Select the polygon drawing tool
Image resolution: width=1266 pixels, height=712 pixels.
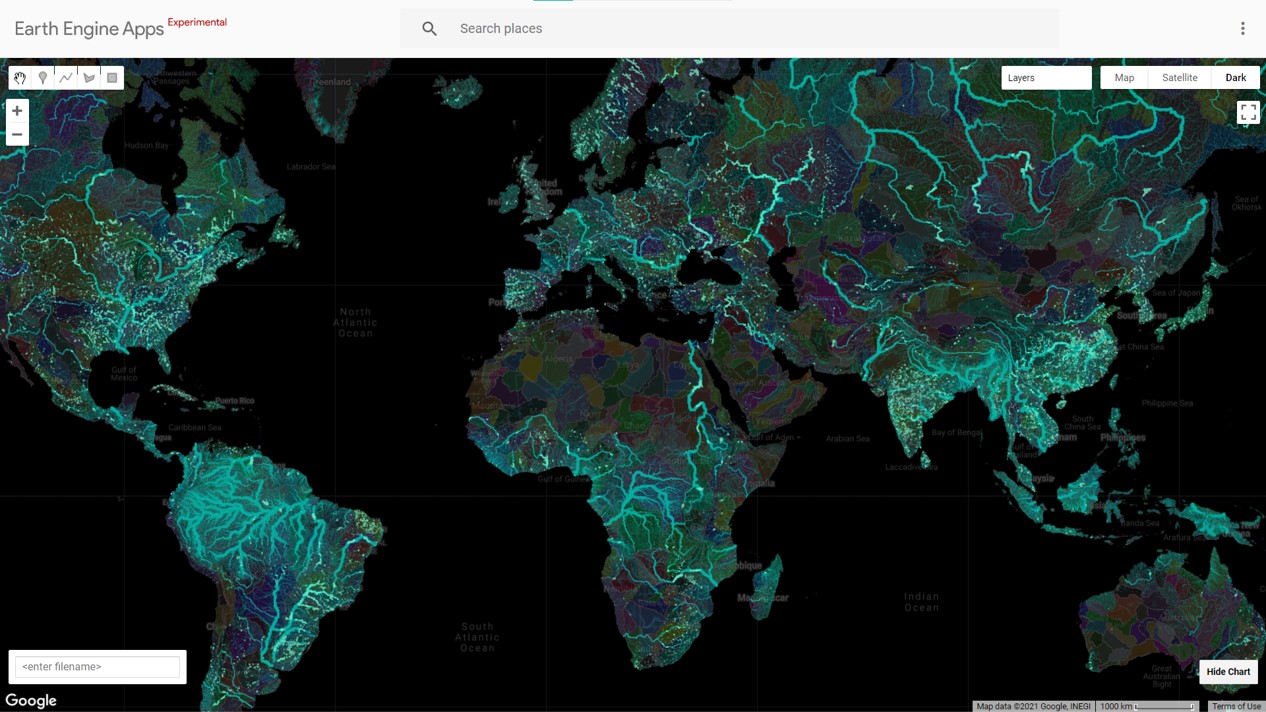click(x=89, y=77)
